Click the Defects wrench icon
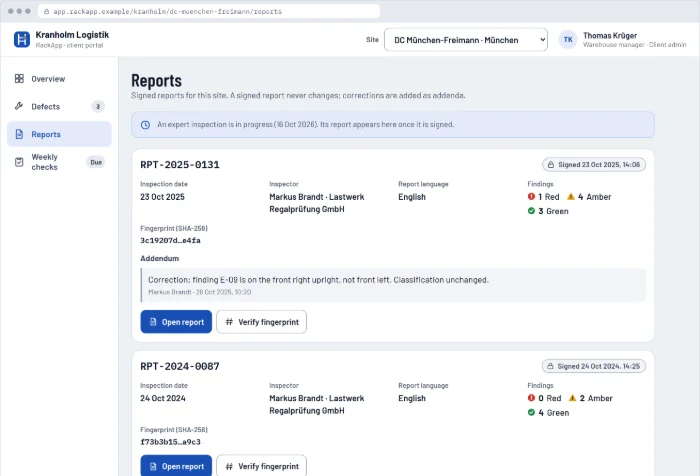 19,106
